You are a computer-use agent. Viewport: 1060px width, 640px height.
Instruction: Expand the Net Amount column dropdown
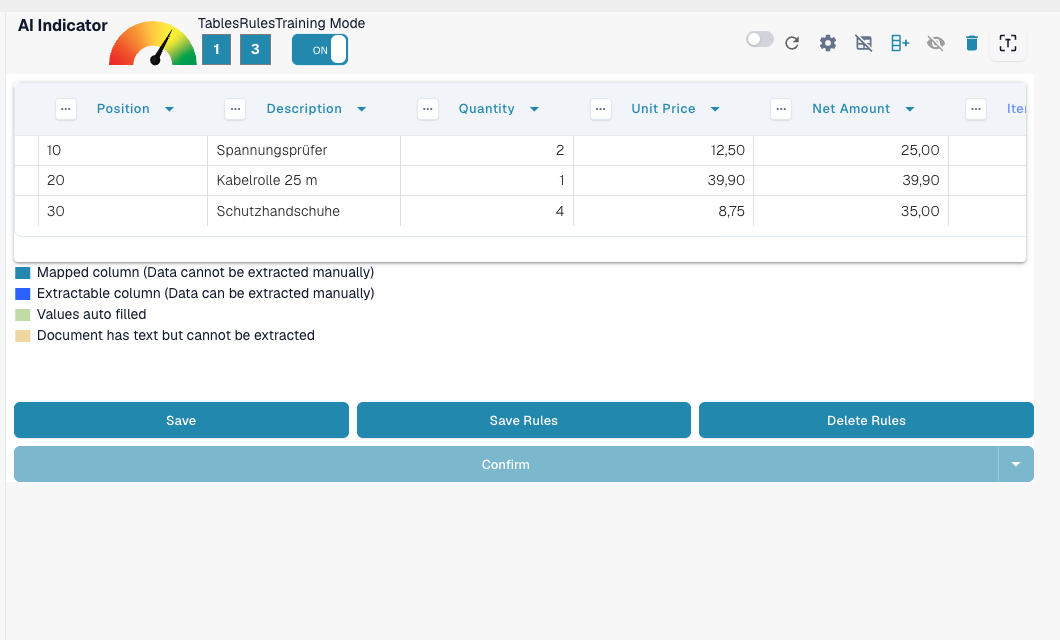[910, 109]
